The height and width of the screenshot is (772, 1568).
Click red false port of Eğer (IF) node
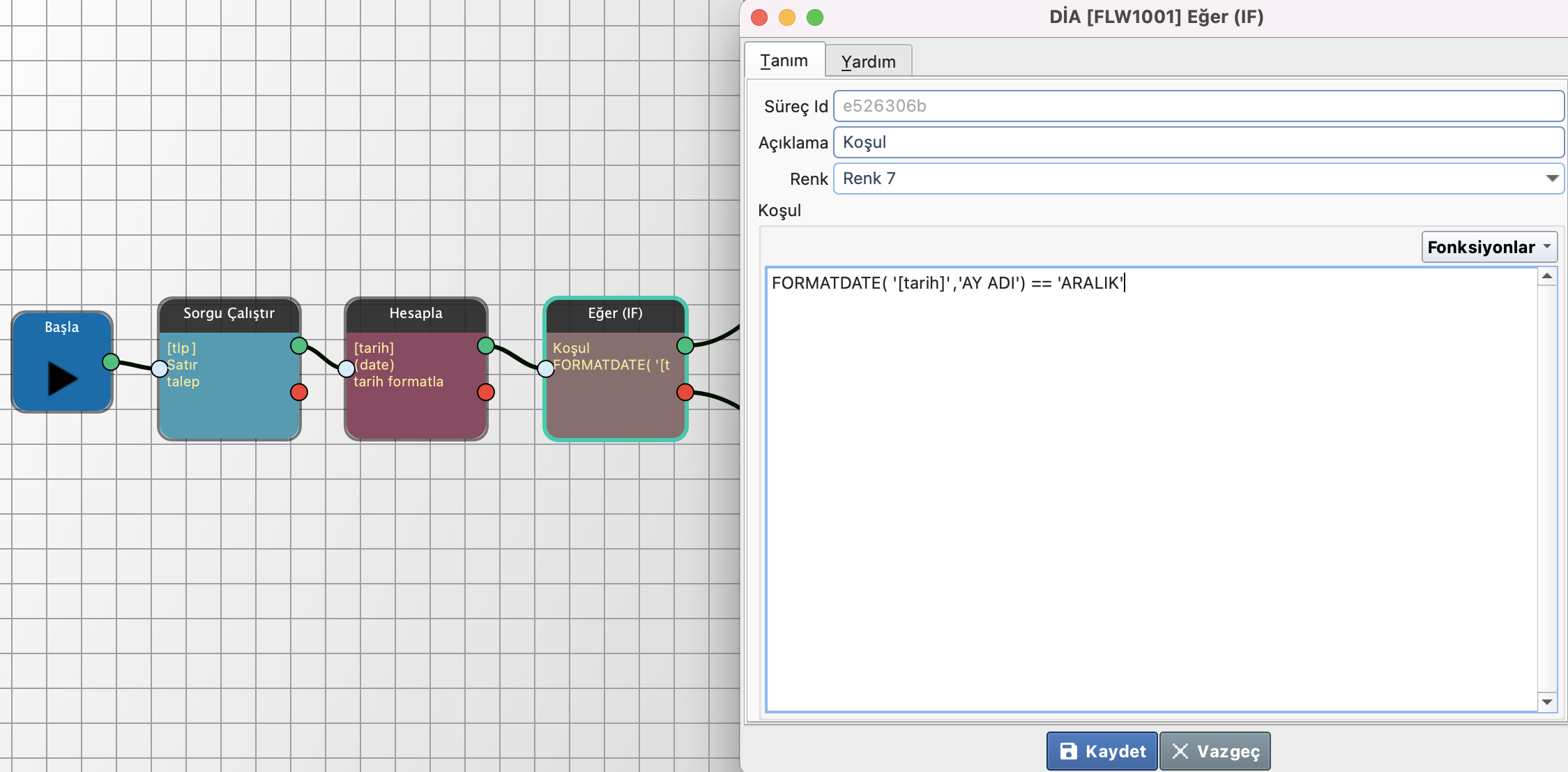point(685,392)
